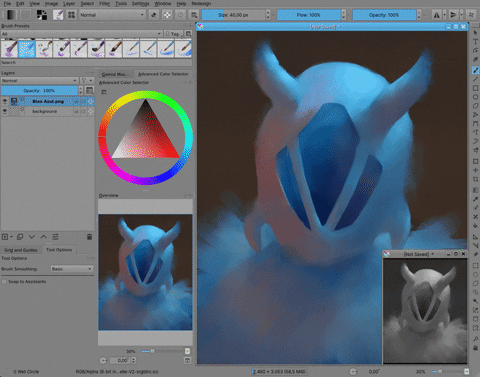Select the Rectangular Selection tool

(x=475, y=266)
